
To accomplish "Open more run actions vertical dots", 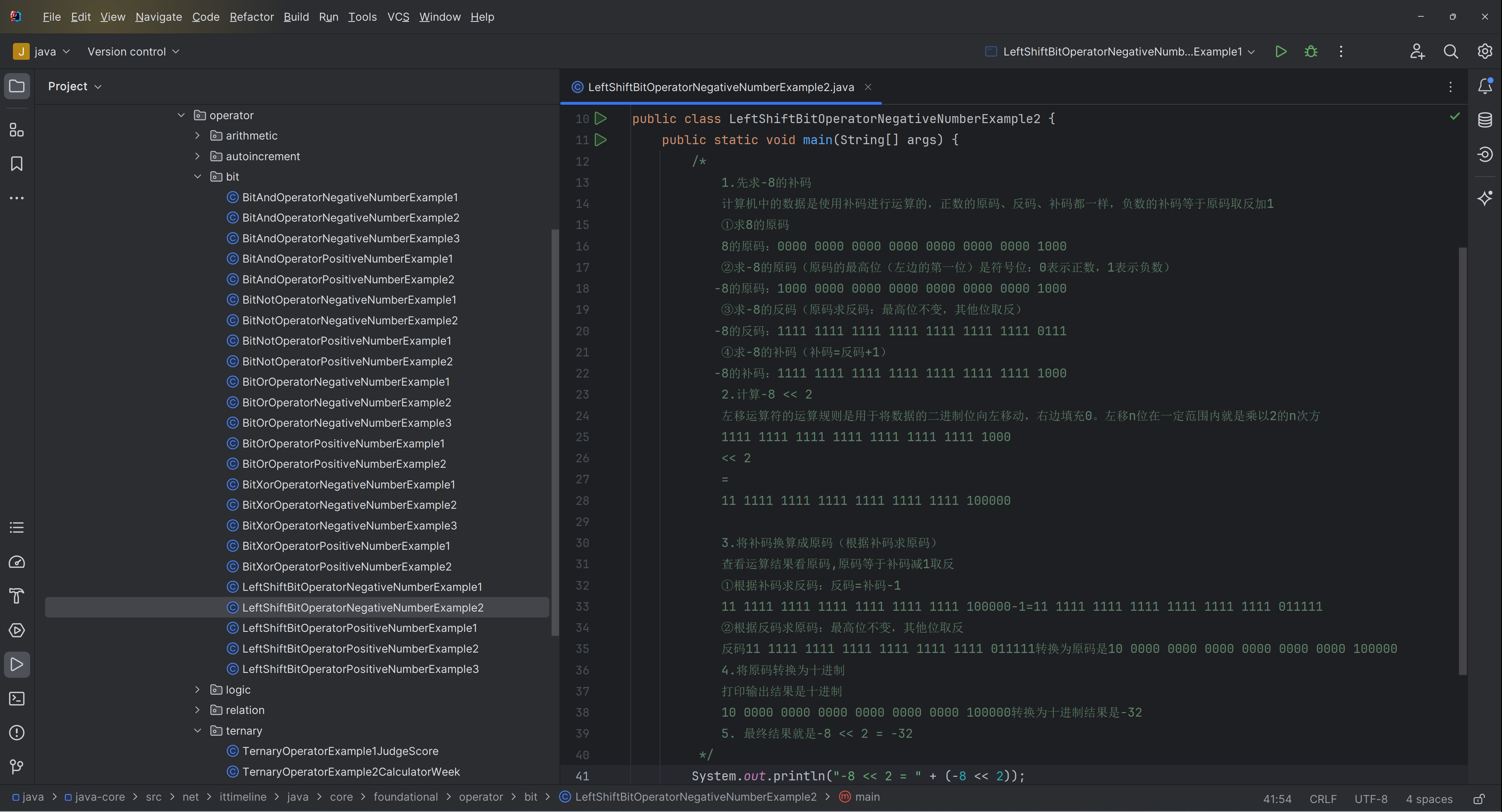I will click(x=1341, y=51).
